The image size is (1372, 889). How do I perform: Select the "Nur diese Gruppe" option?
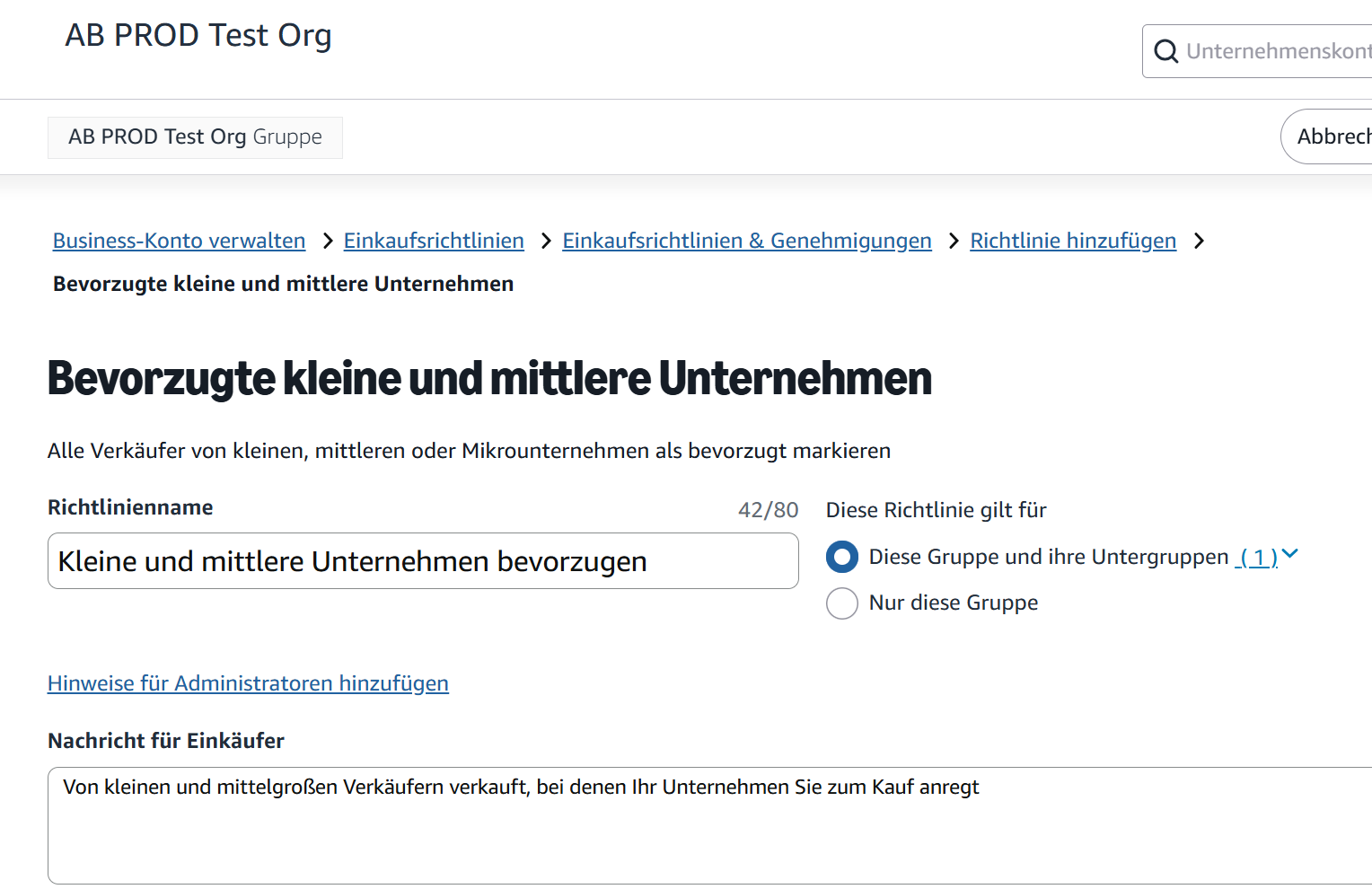point(842,603)
